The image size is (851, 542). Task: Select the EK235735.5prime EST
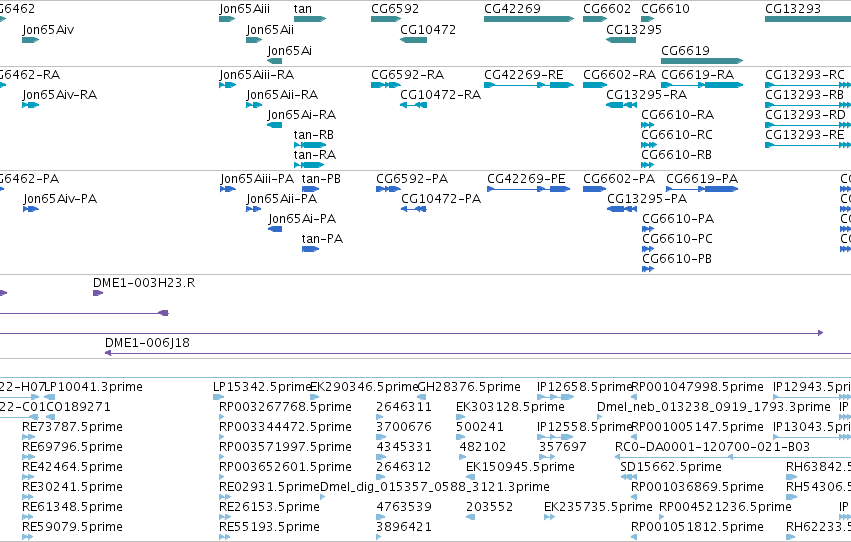549,518
